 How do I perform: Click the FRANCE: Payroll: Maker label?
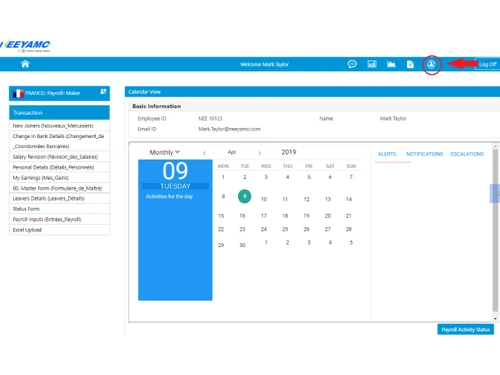pos(53,93)
